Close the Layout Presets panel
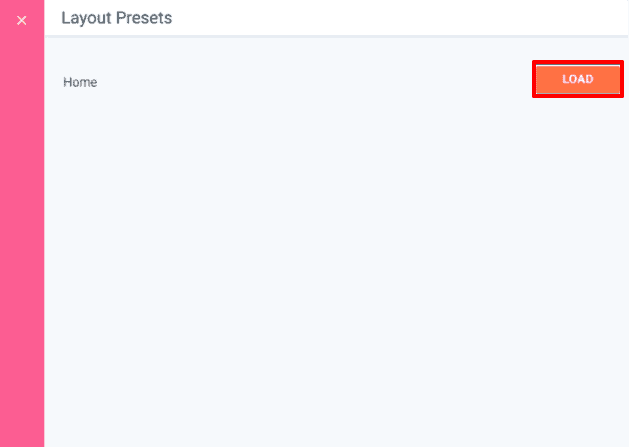Viewport: 629px width, 447px height. [x=22, y=20]
